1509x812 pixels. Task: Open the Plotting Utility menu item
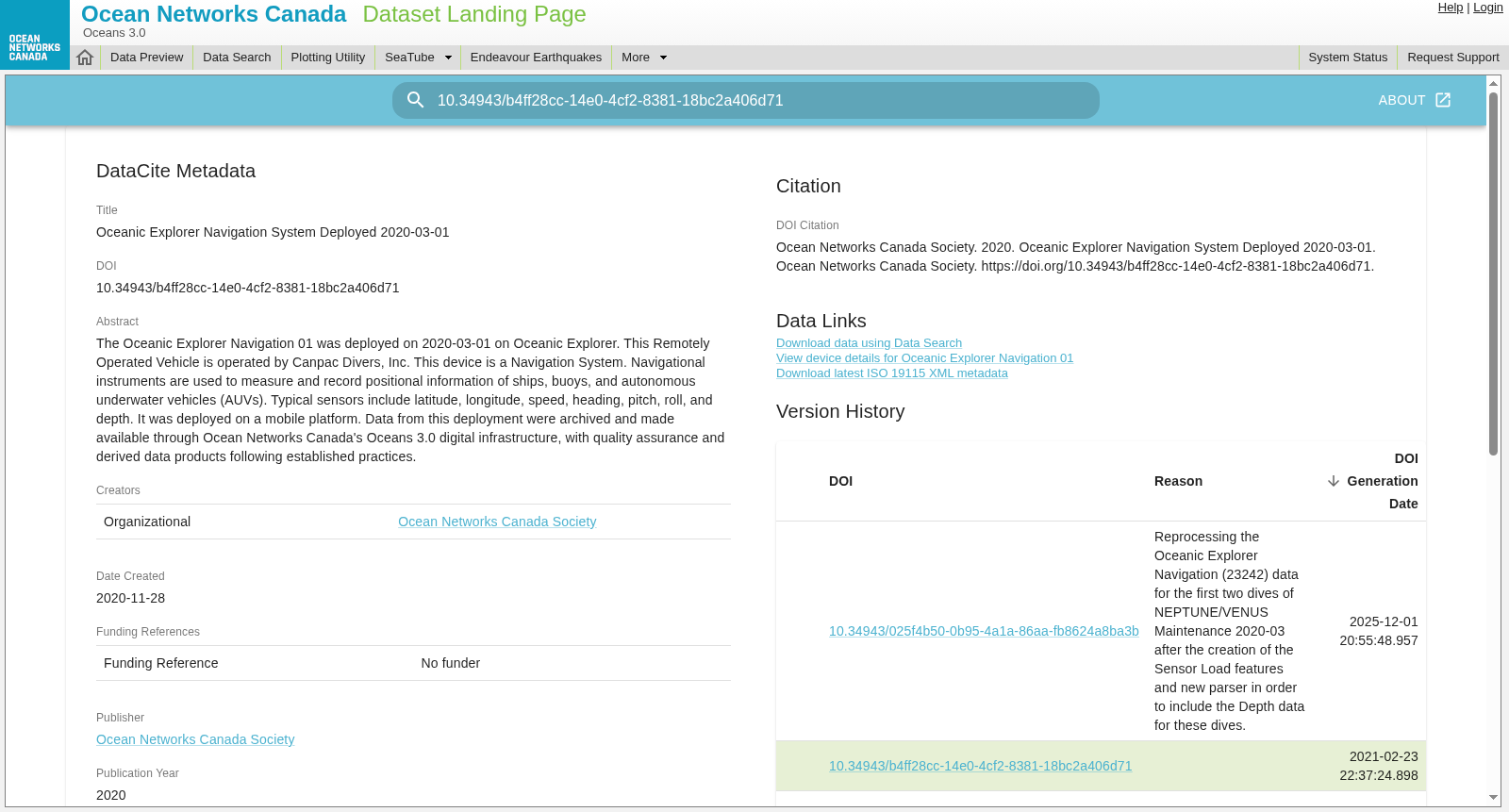[x=328, y=58]
